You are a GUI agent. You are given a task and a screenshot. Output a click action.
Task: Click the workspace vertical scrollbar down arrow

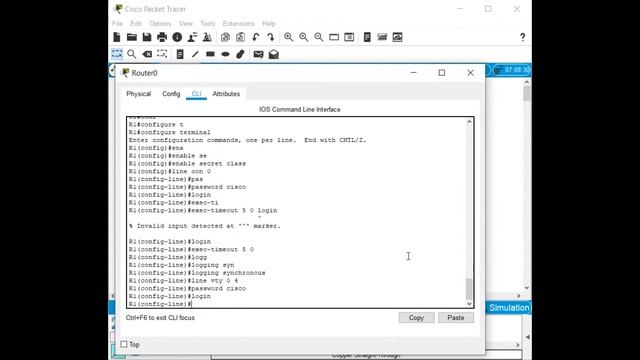click(x=527, y=288)
